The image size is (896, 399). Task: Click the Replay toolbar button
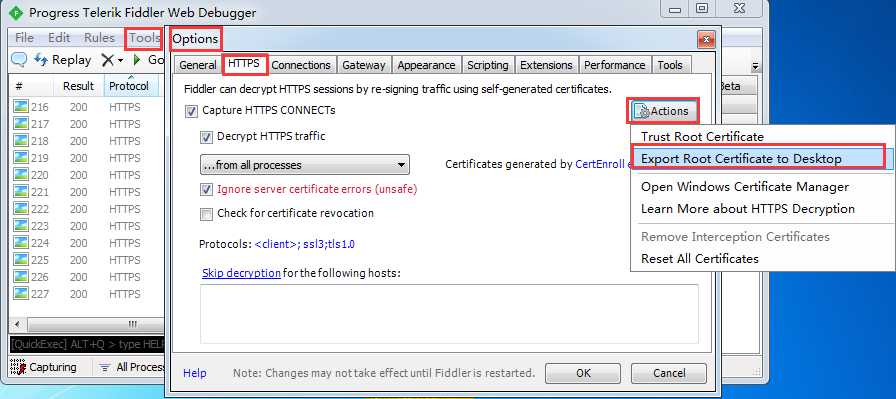point(63,59)
